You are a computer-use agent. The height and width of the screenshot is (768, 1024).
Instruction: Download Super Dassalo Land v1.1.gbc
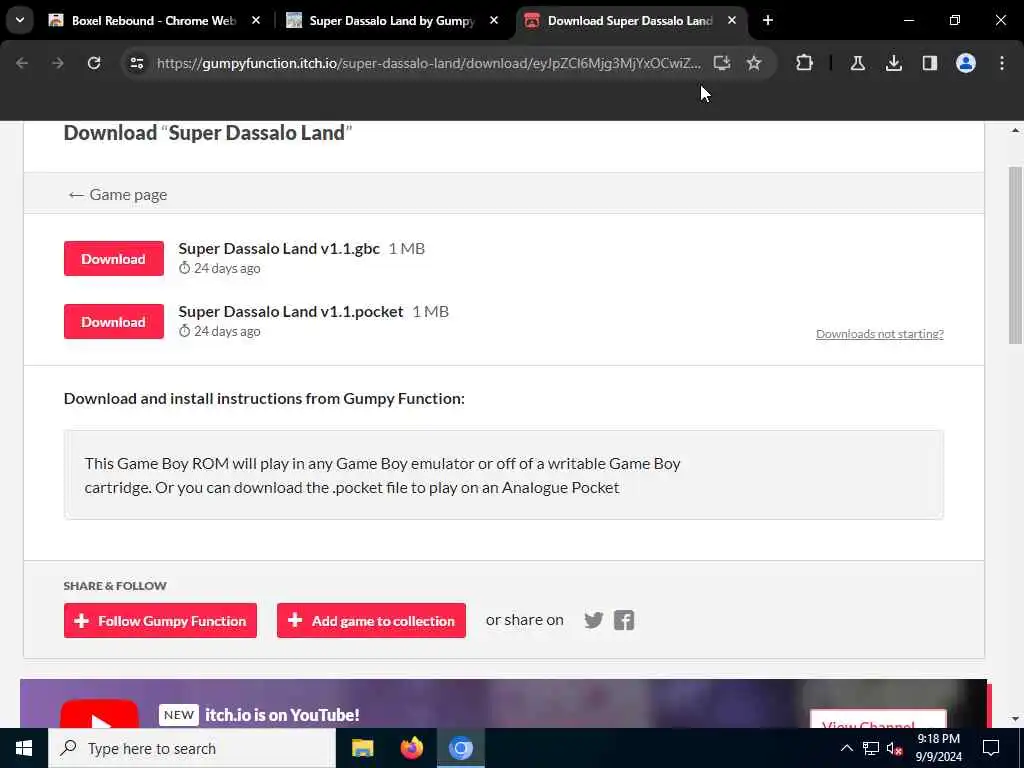pos(114,259)
